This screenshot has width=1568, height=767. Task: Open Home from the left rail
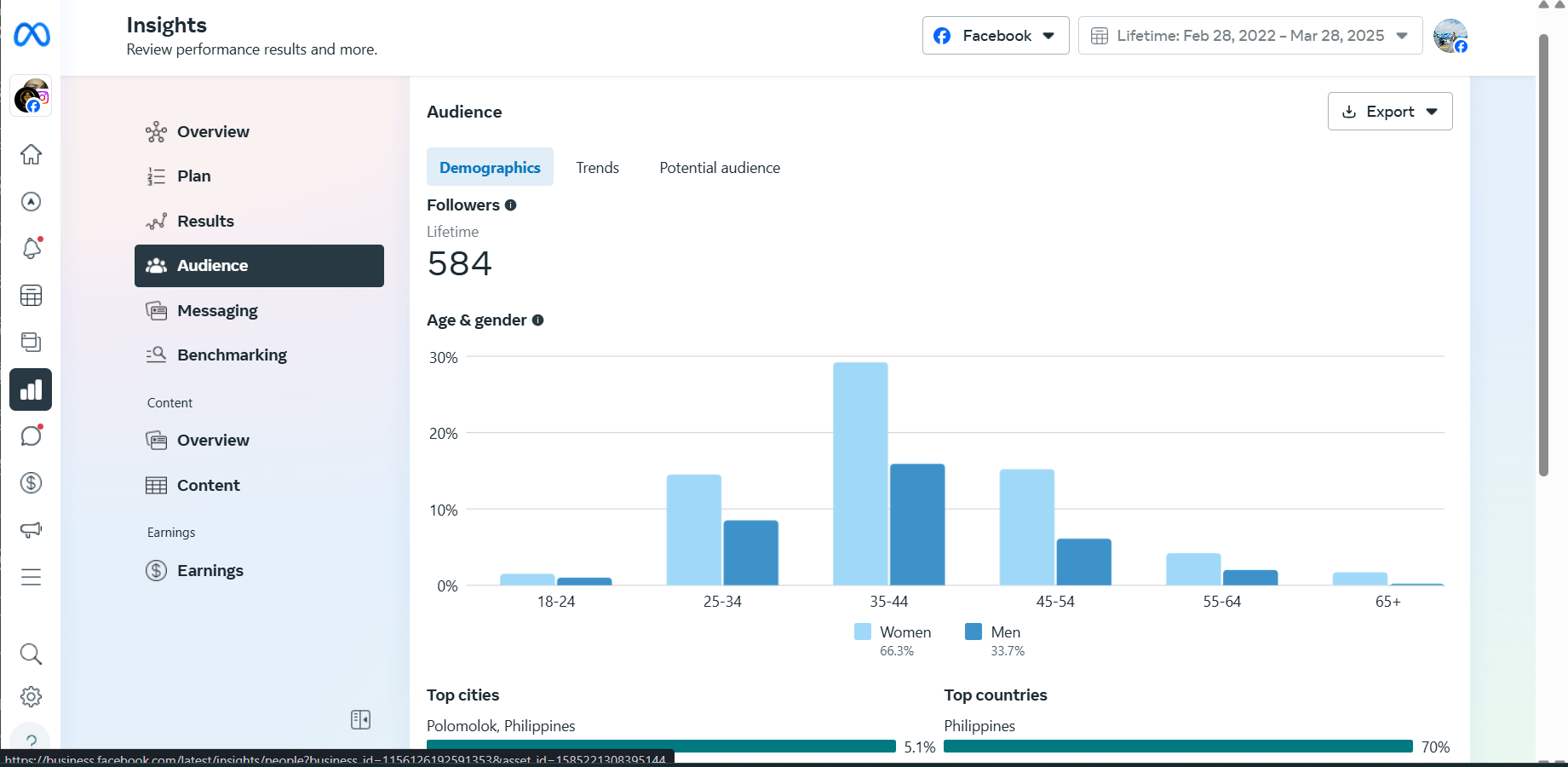click(31, 154)
